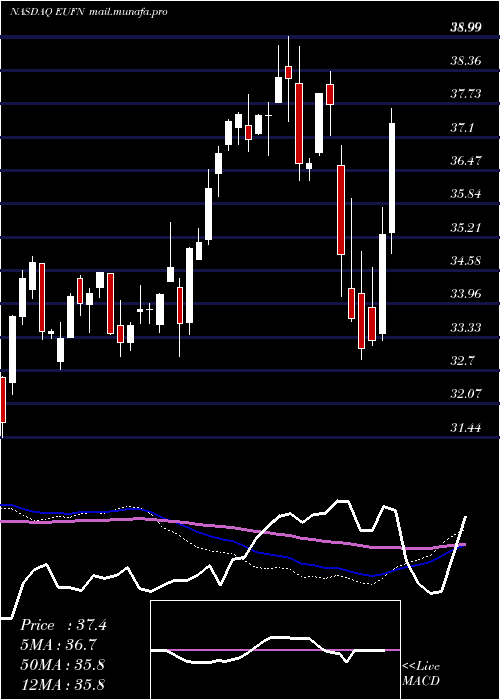Click the NASDAQ EUFN mail.munafa.pro title text
This screenshot has height=700, width=500.
[x=88, y=12]
